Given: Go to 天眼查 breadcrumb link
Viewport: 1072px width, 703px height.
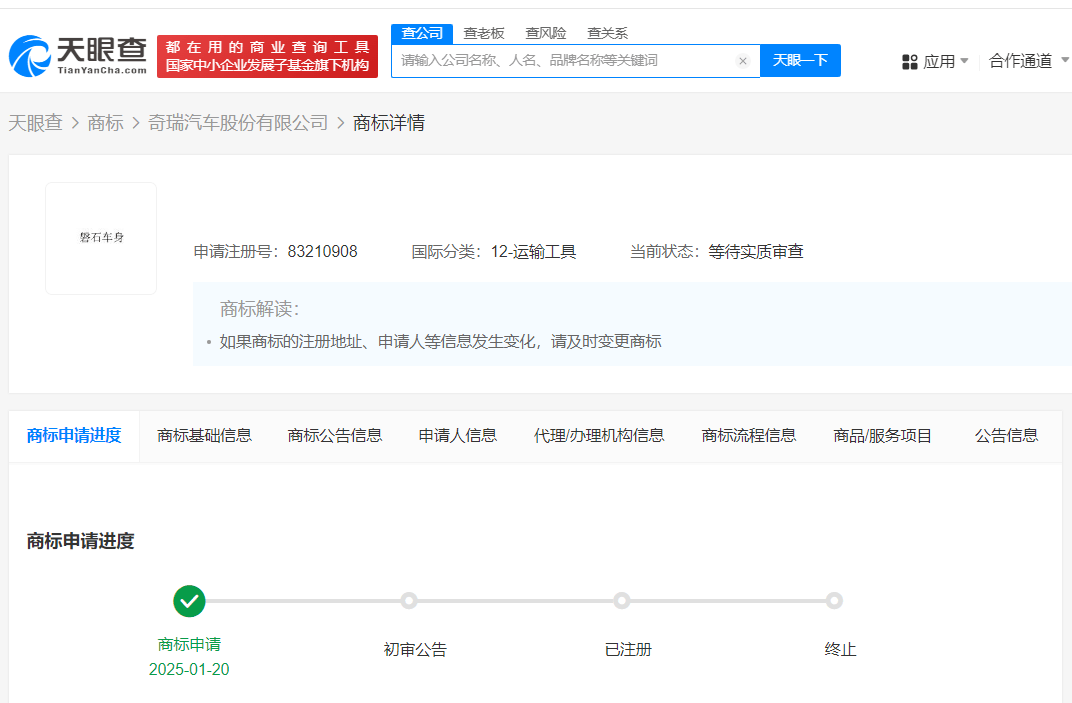Looking at the screenshot, I should [x=36, y=123].
